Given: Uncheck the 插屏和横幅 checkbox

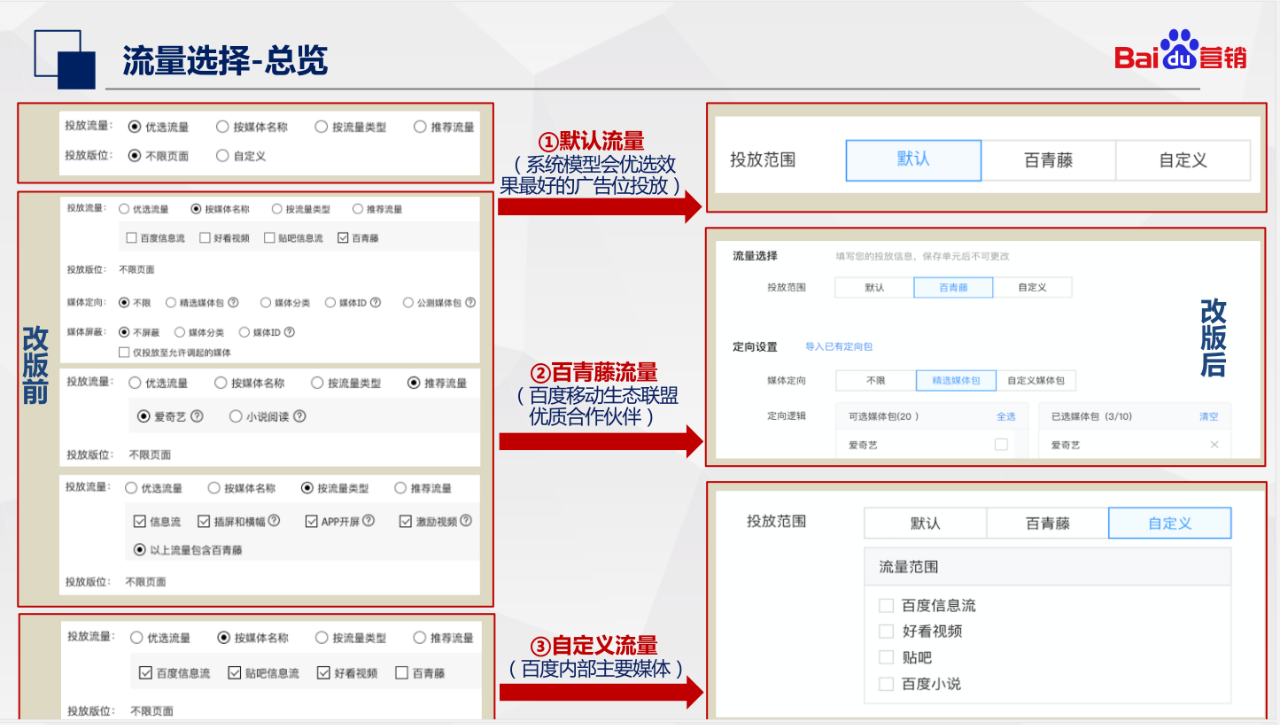Looking at the screenshot, I should click(x=204, y=521).
